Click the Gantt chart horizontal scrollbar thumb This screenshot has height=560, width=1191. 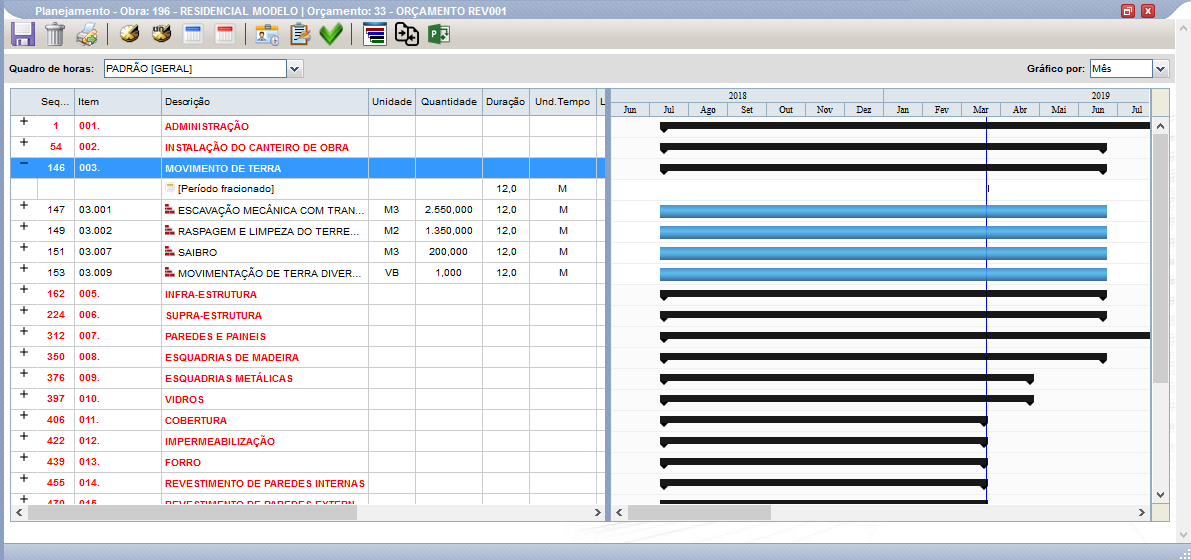tap(700, 513)
